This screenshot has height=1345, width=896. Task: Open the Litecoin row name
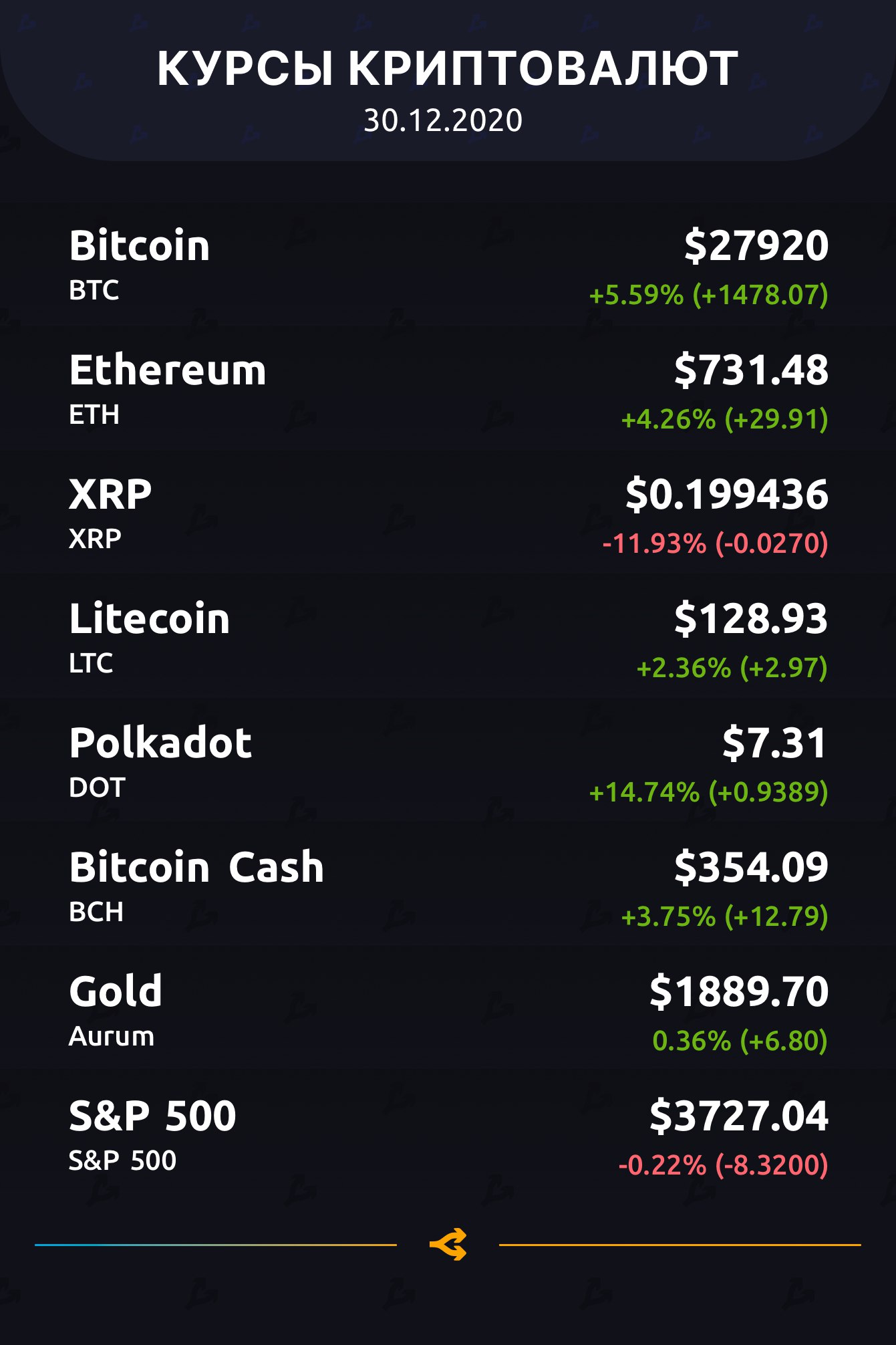pos(150,618)
